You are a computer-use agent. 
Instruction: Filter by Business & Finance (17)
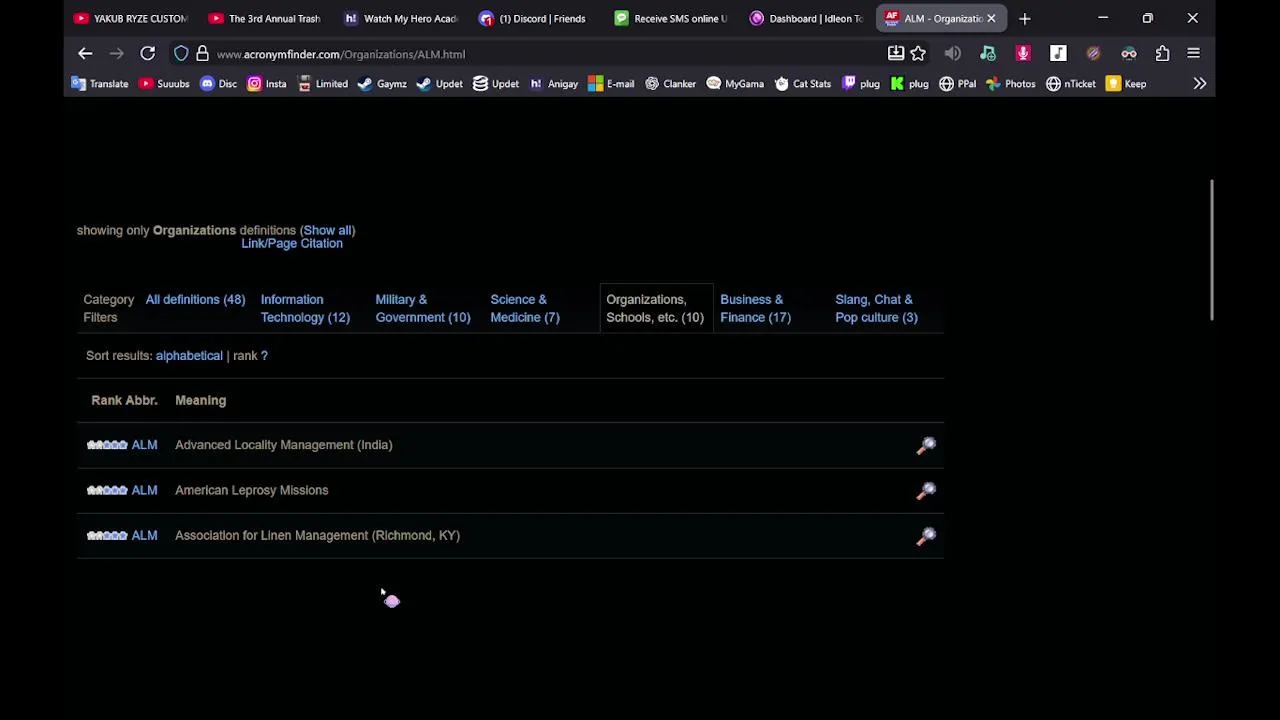(x=755, y=309)
